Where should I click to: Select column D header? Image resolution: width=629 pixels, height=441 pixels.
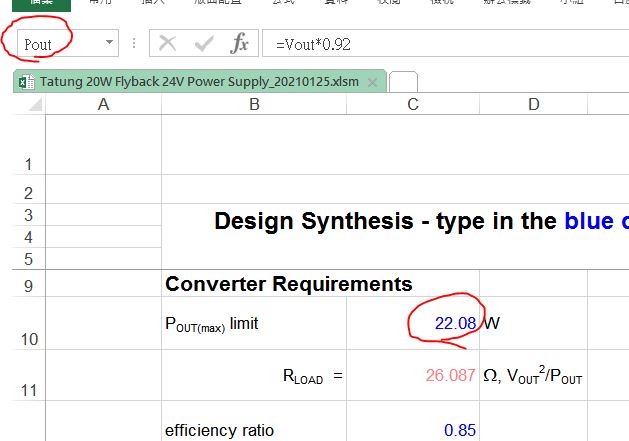coord(533,105)
